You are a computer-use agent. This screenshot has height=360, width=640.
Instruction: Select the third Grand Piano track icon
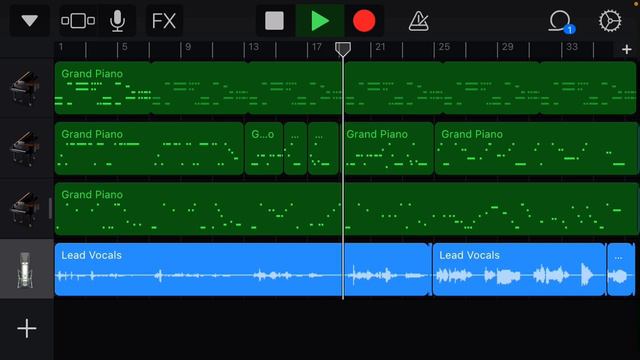tap(25, 209)
